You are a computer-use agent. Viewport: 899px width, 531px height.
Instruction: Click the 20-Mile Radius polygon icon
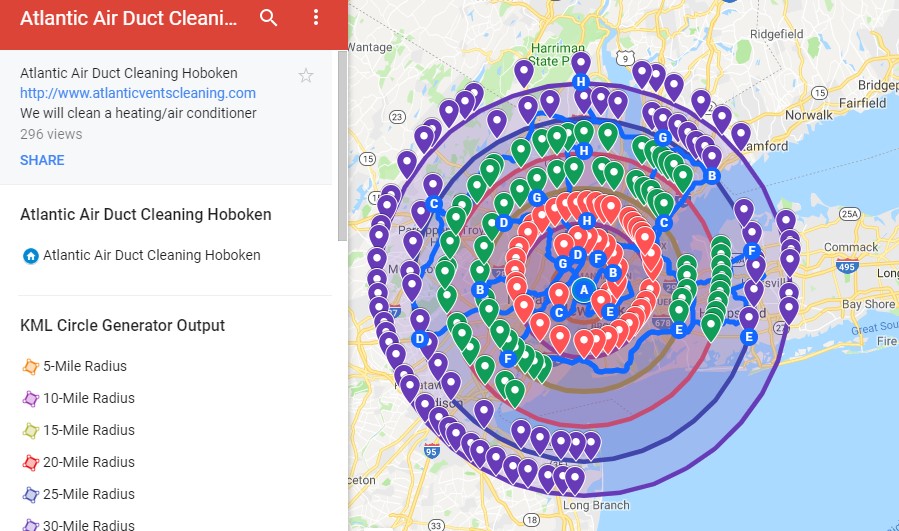30,462
